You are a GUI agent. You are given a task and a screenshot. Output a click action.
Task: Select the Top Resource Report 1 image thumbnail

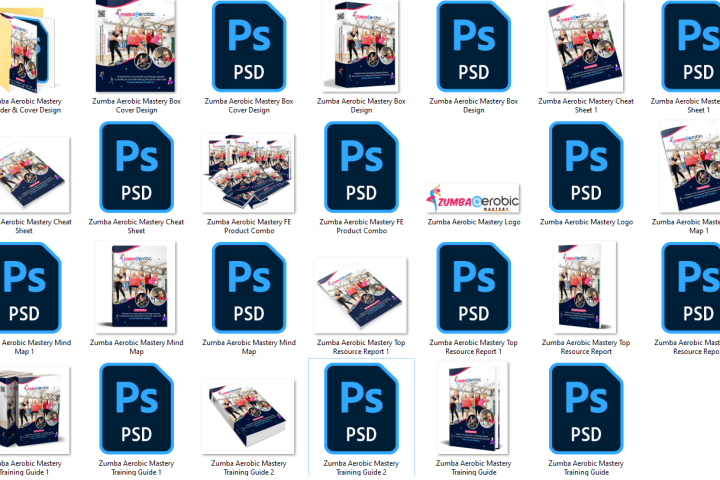pos(360,295)
